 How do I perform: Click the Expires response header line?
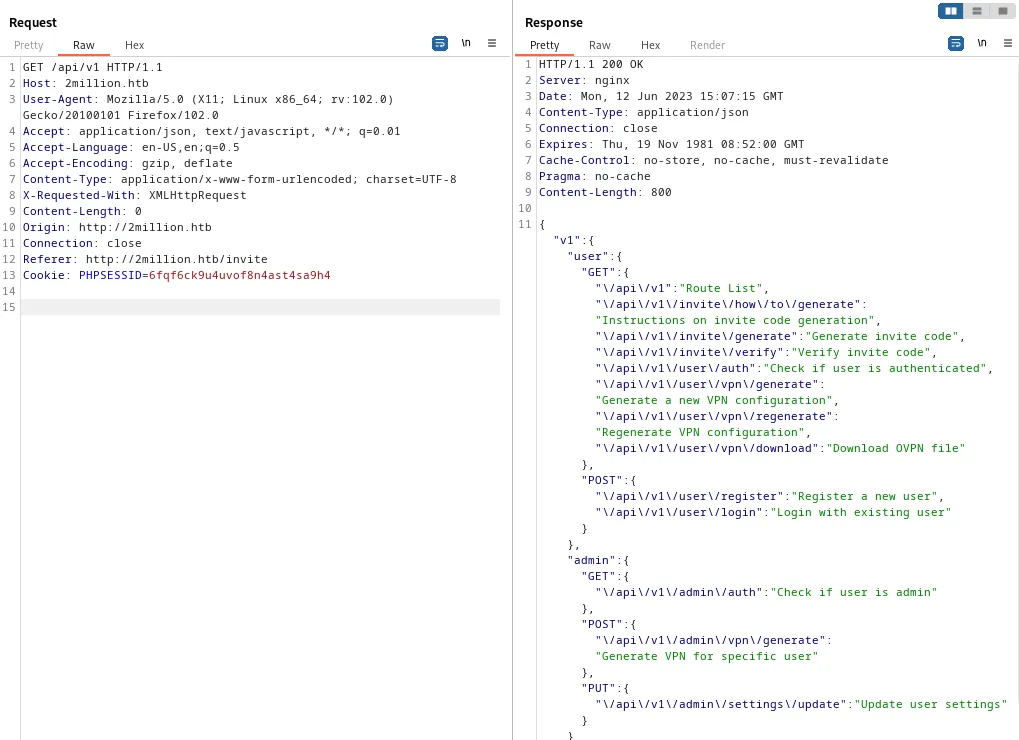(671, 144)
